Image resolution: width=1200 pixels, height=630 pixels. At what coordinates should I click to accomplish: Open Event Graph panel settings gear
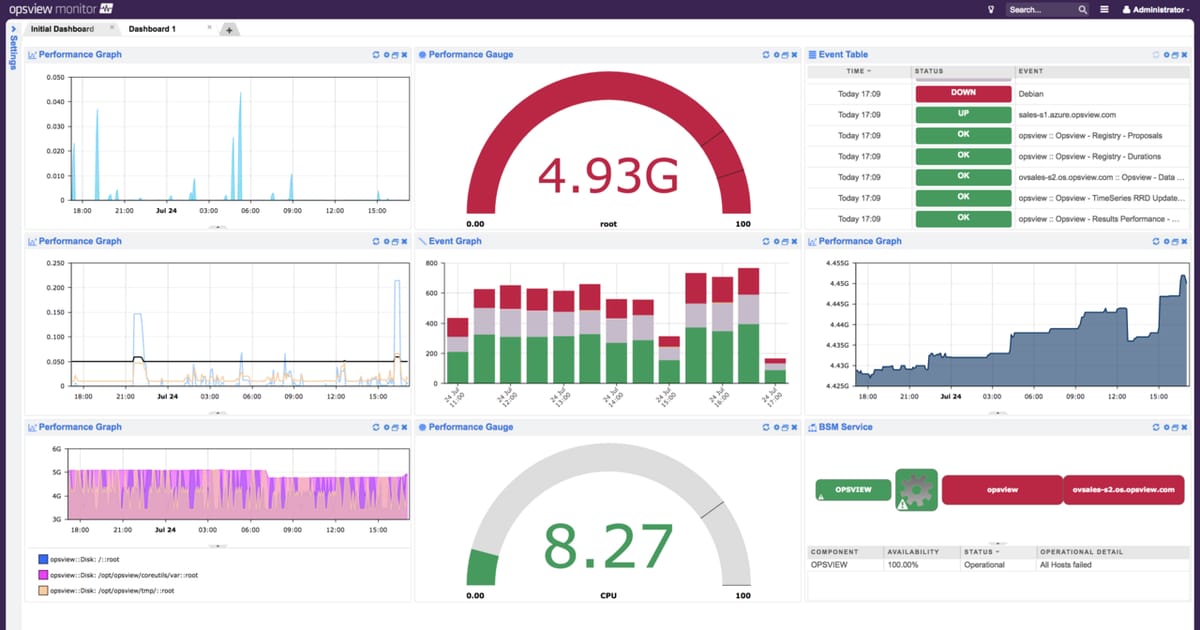click(776, 241)
